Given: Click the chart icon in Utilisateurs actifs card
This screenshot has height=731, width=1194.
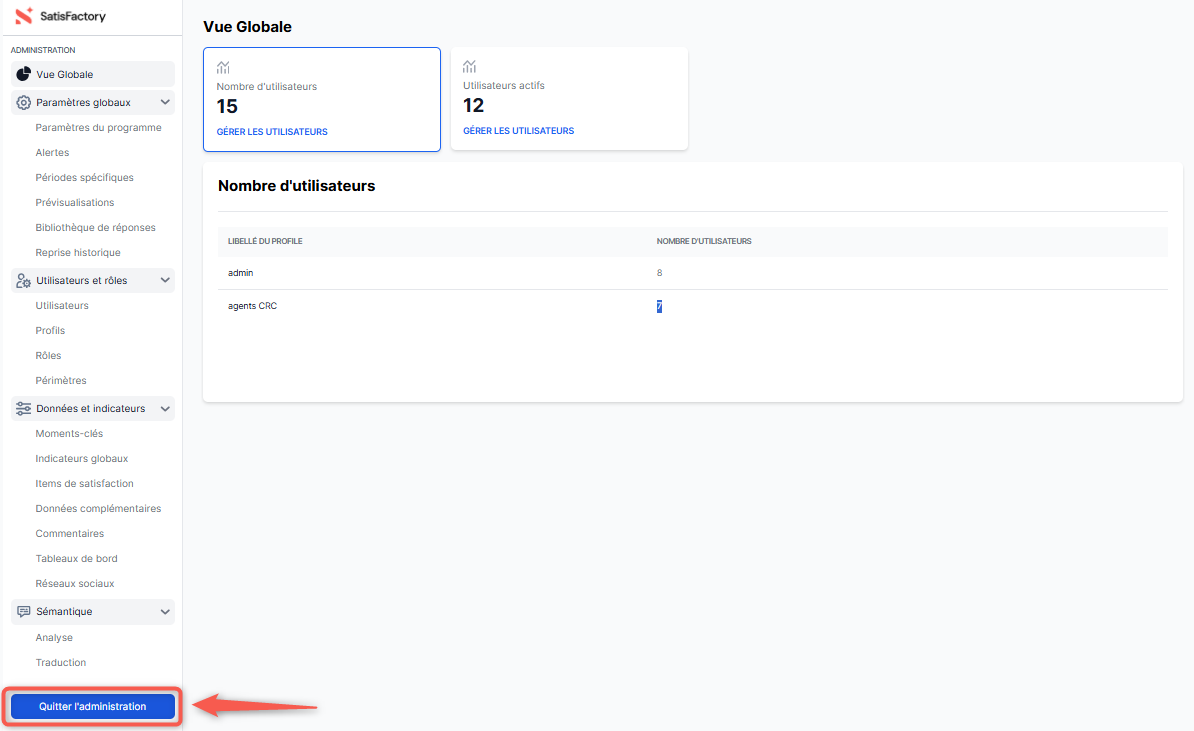Looking at the screenshot, I should (469, 66).
